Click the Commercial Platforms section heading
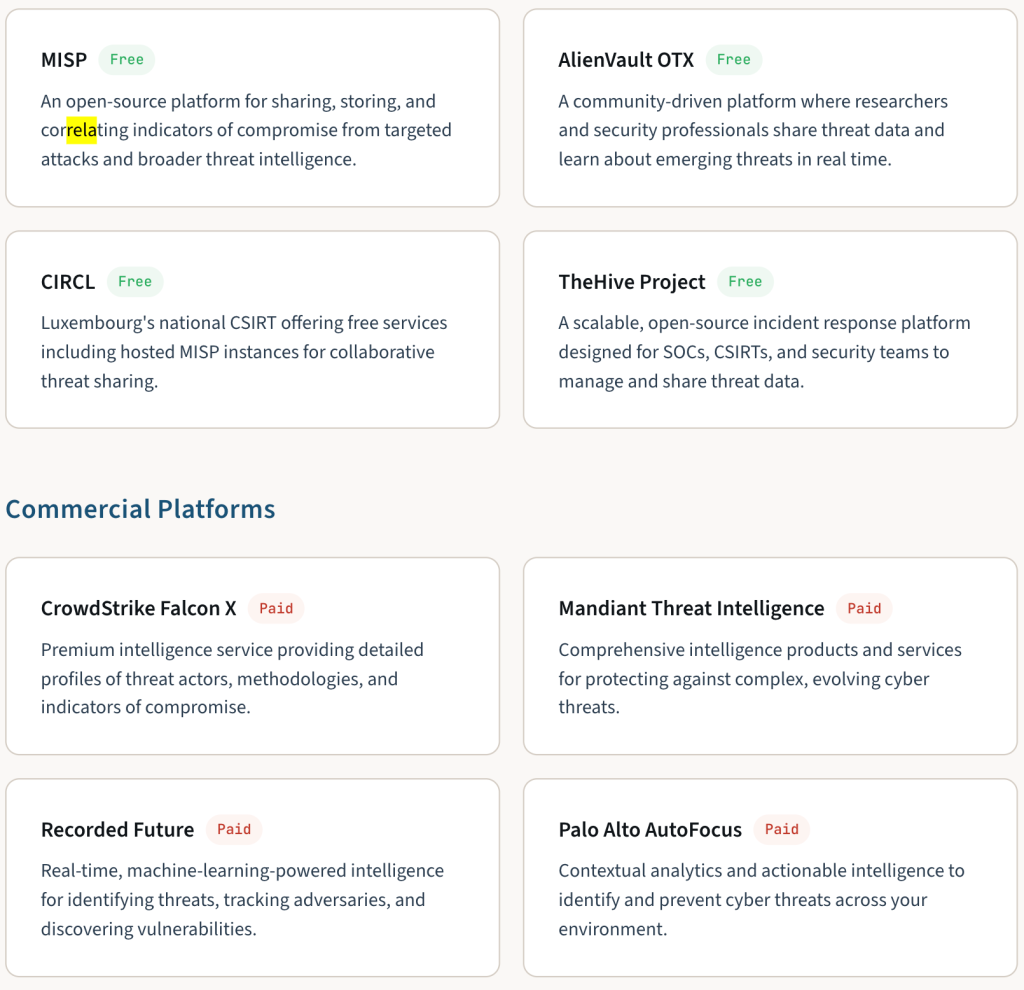Viewport: 1024px width, 990px height. (140, 509)
